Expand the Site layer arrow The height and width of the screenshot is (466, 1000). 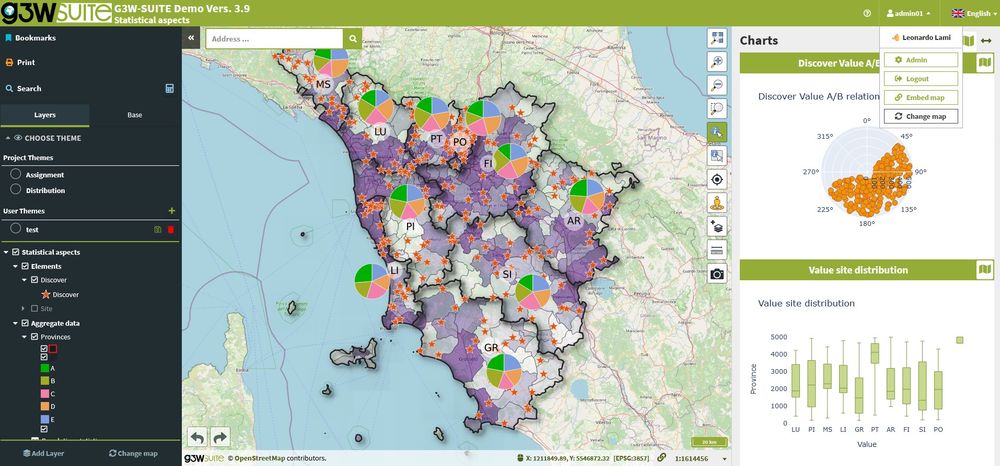coord(25,309)
